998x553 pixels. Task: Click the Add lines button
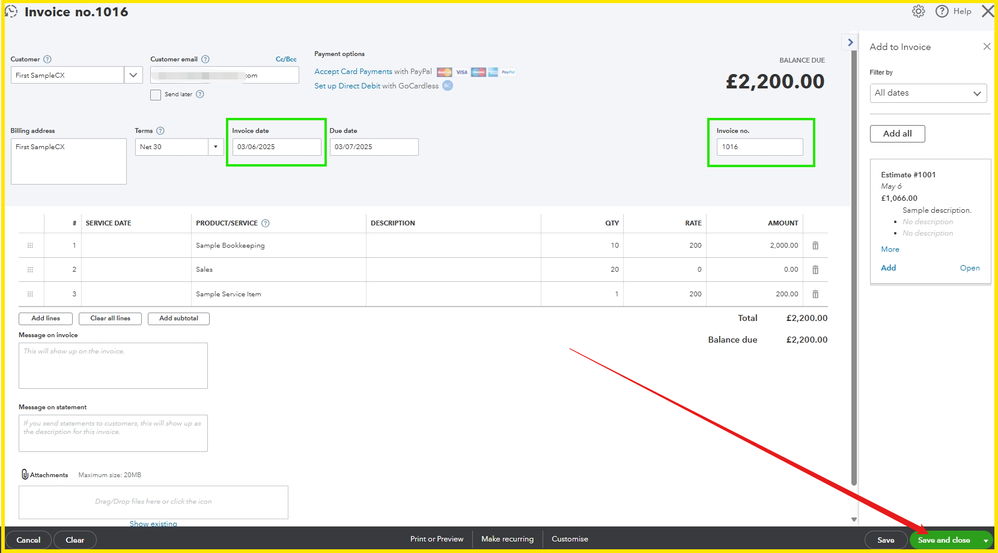point(46,318)
